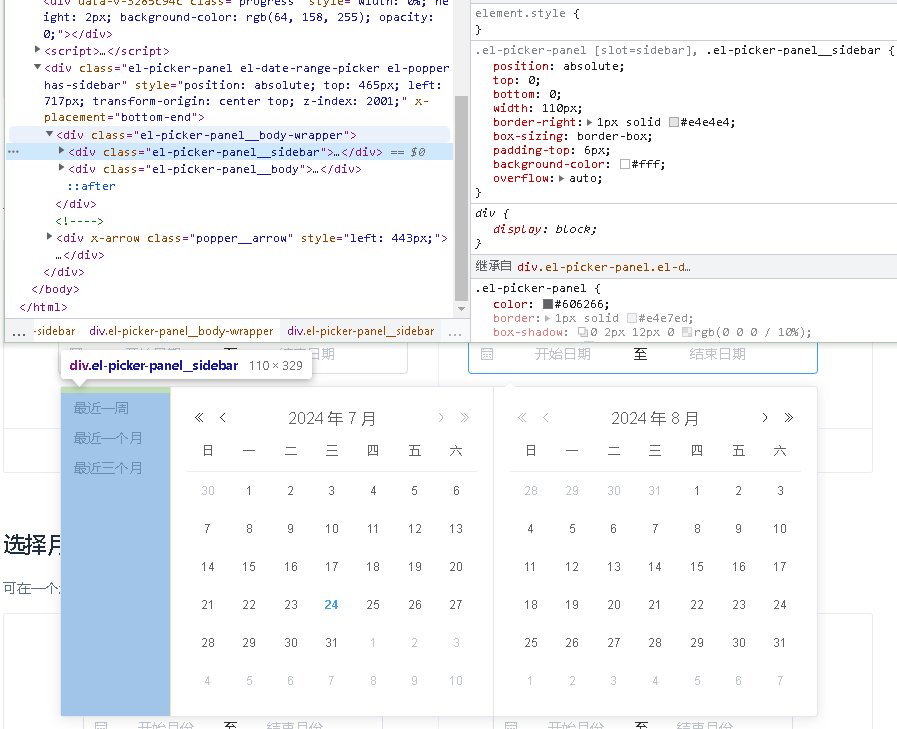Edit the position: absolute value
This screenshot has width=897, height=729.
[593, 66]
